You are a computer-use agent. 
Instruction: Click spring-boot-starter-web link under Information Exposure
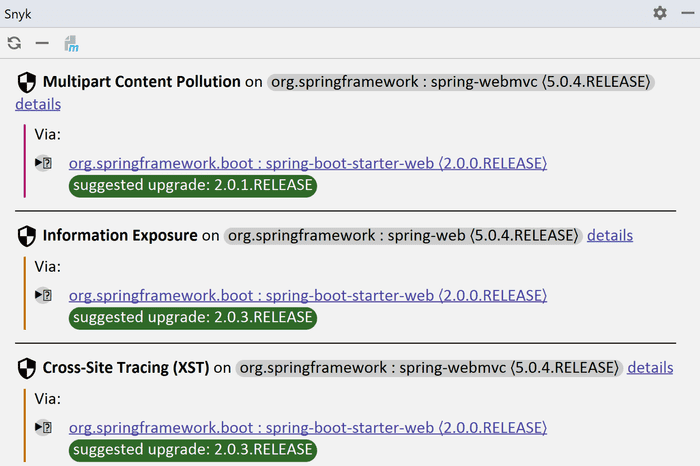pos(307,295)
